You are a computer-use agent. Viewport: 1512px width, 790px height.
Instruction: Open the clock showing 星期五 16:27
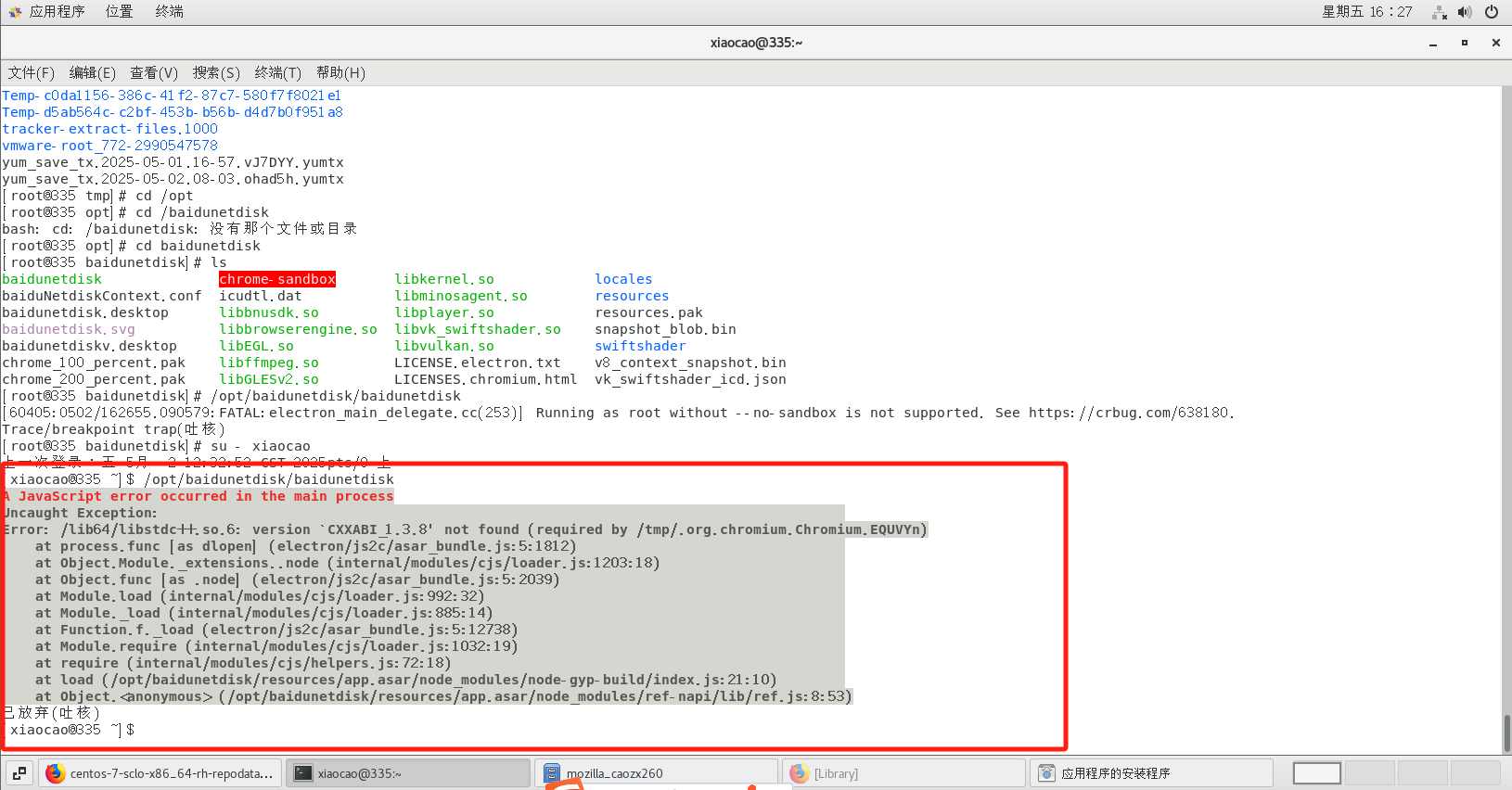[x=1366, y=12]
